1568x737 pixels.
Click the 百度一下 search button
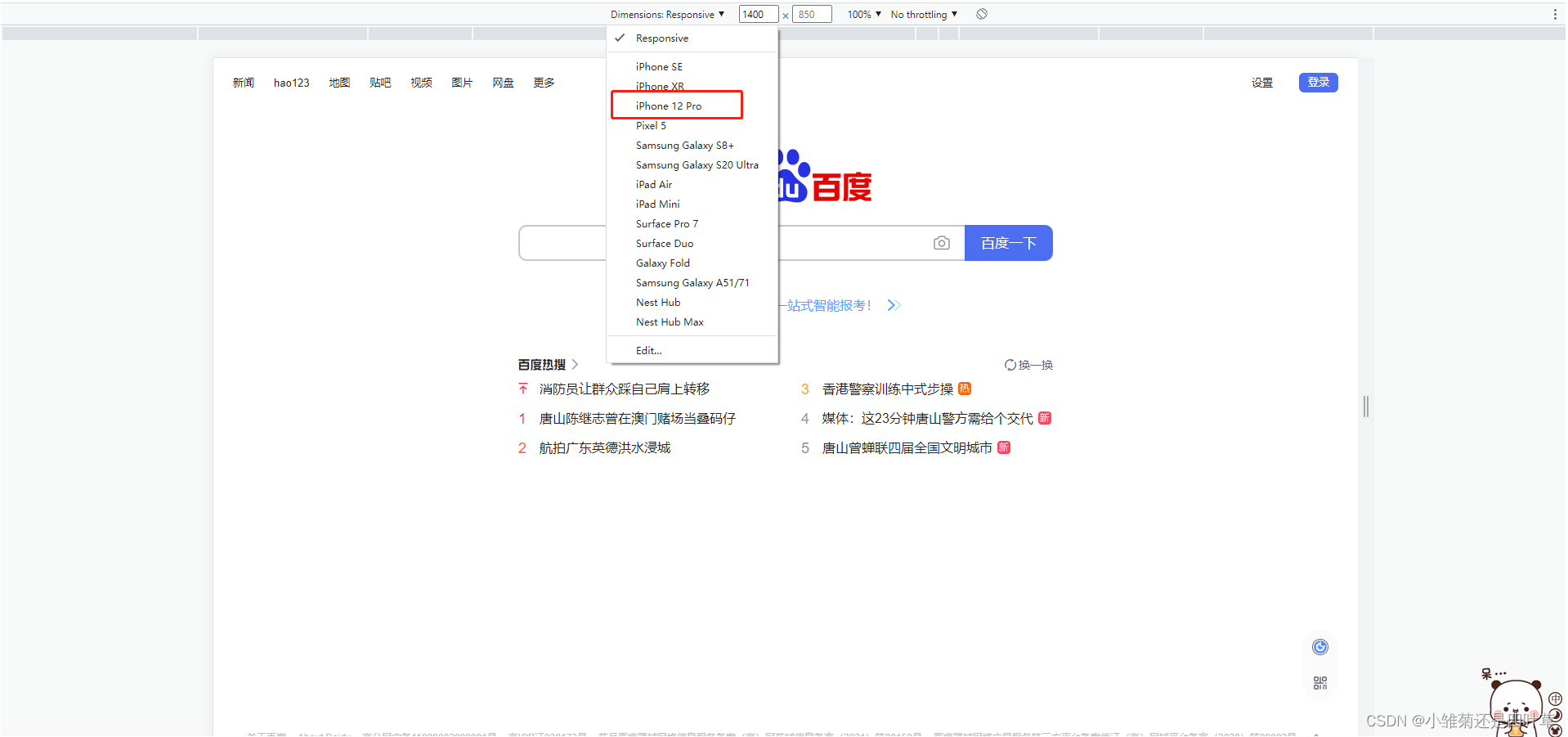coord(1009,243)
